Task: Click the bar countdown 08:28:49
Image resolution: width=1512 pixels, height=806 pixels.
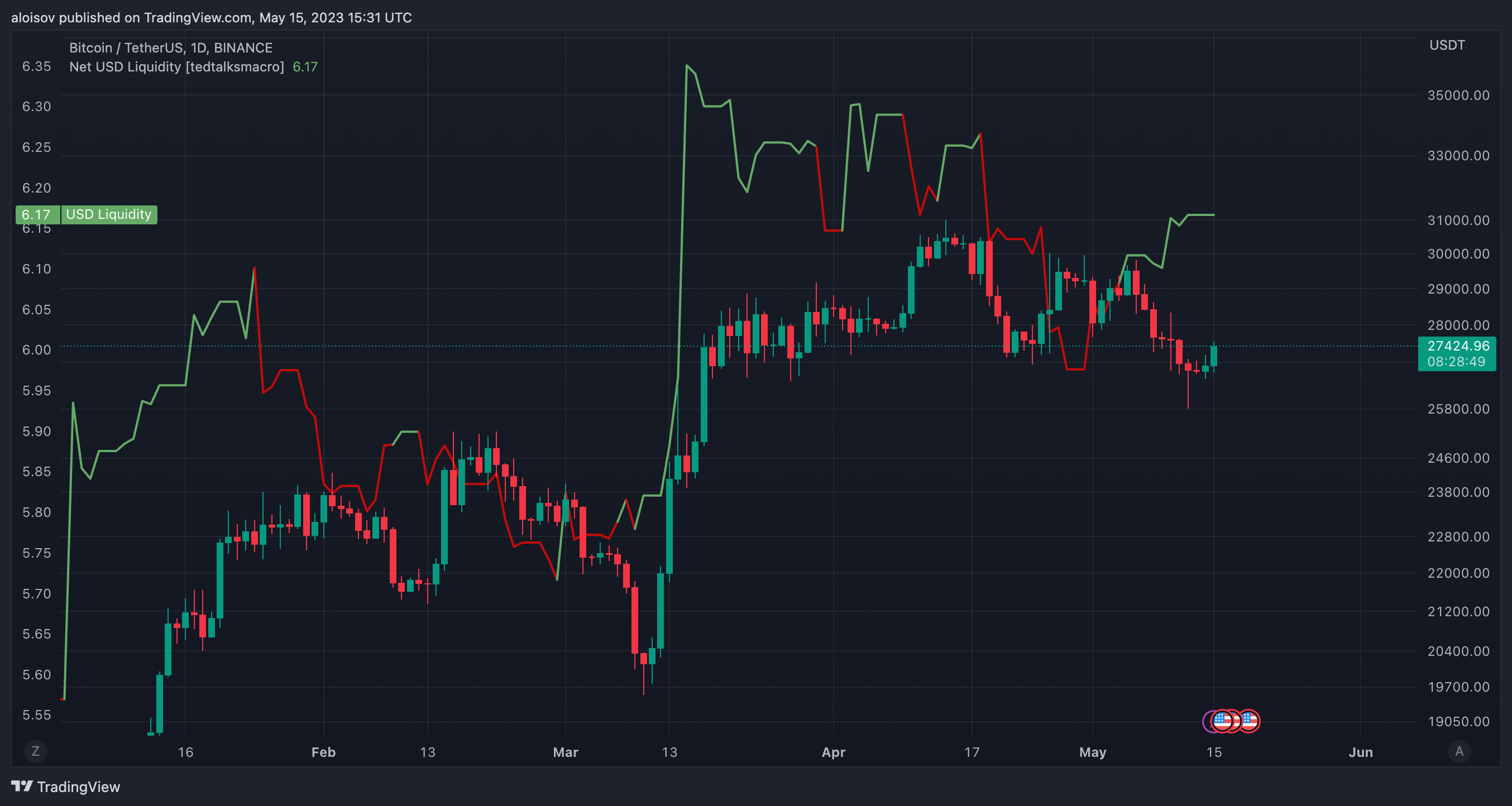Action: point(1456,361)
